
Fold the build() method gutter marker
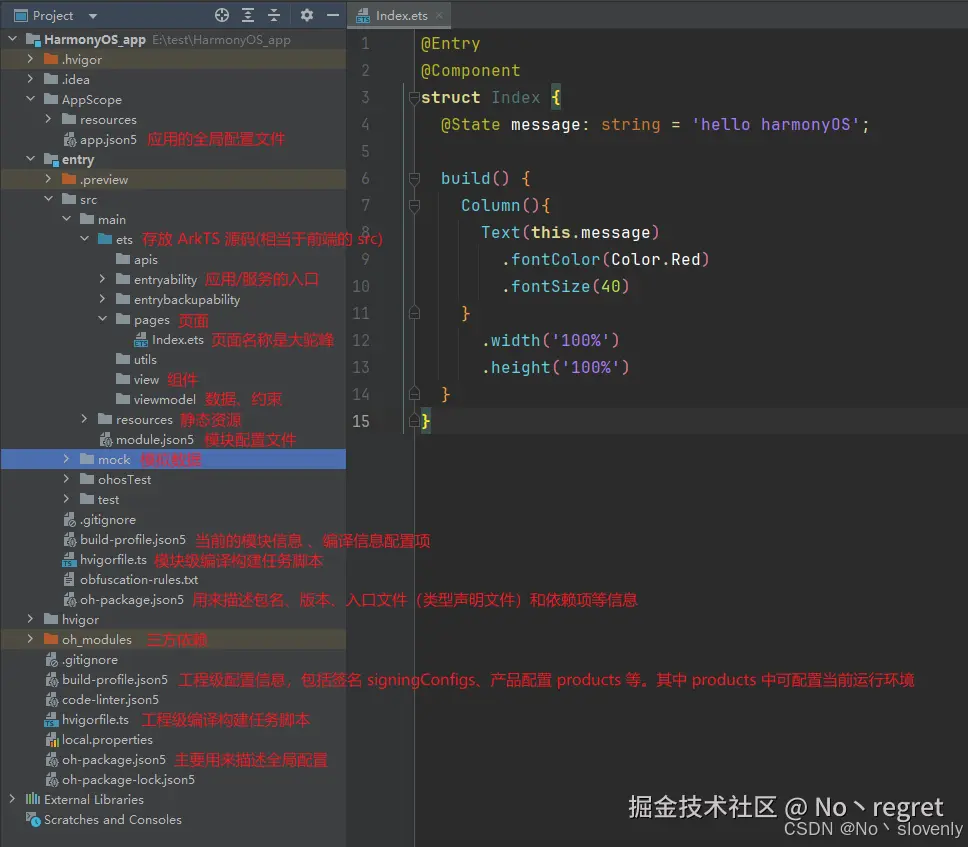(414, 179)
